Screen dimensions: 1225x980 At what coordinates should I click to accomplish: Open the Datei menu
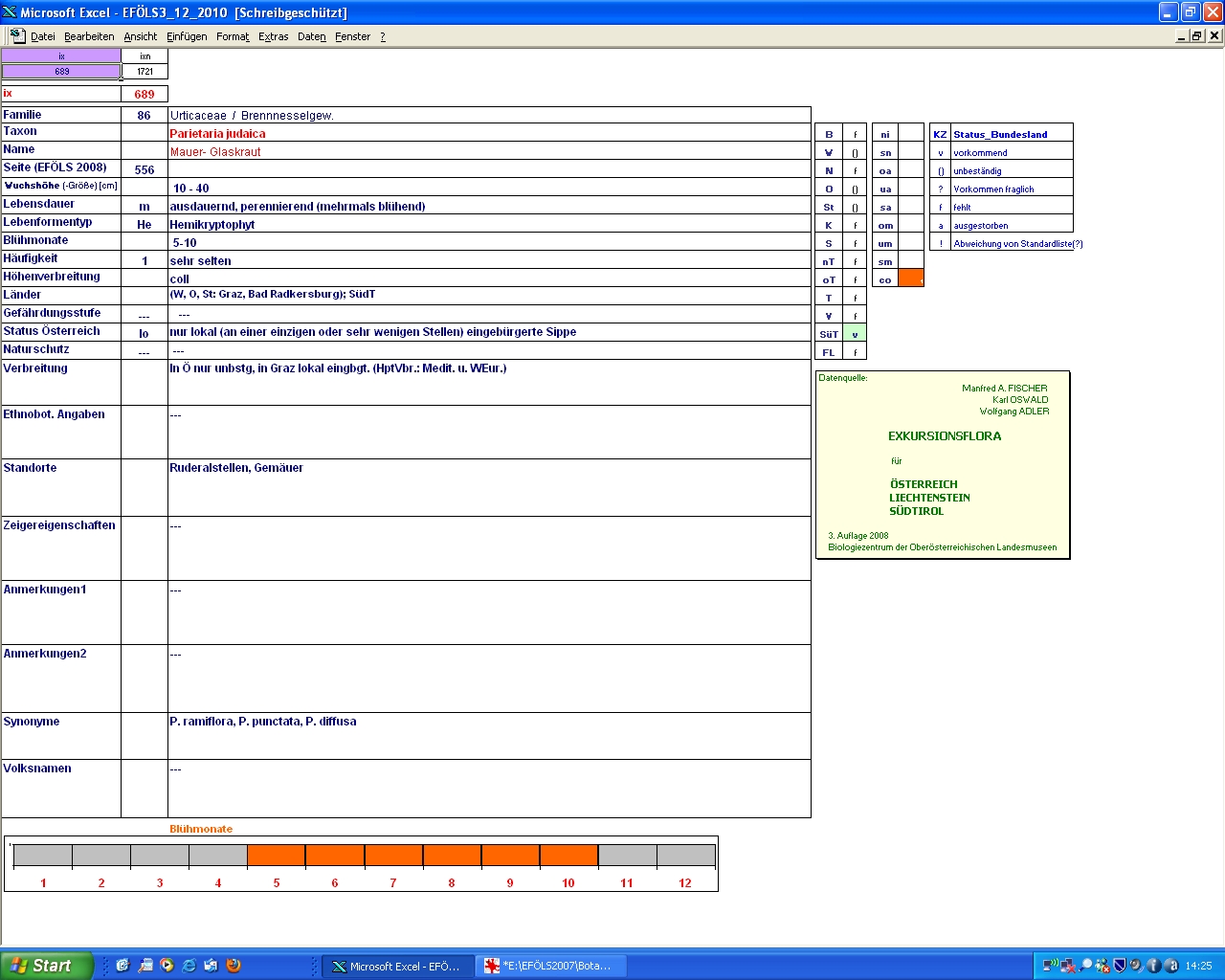click(42, 36)
